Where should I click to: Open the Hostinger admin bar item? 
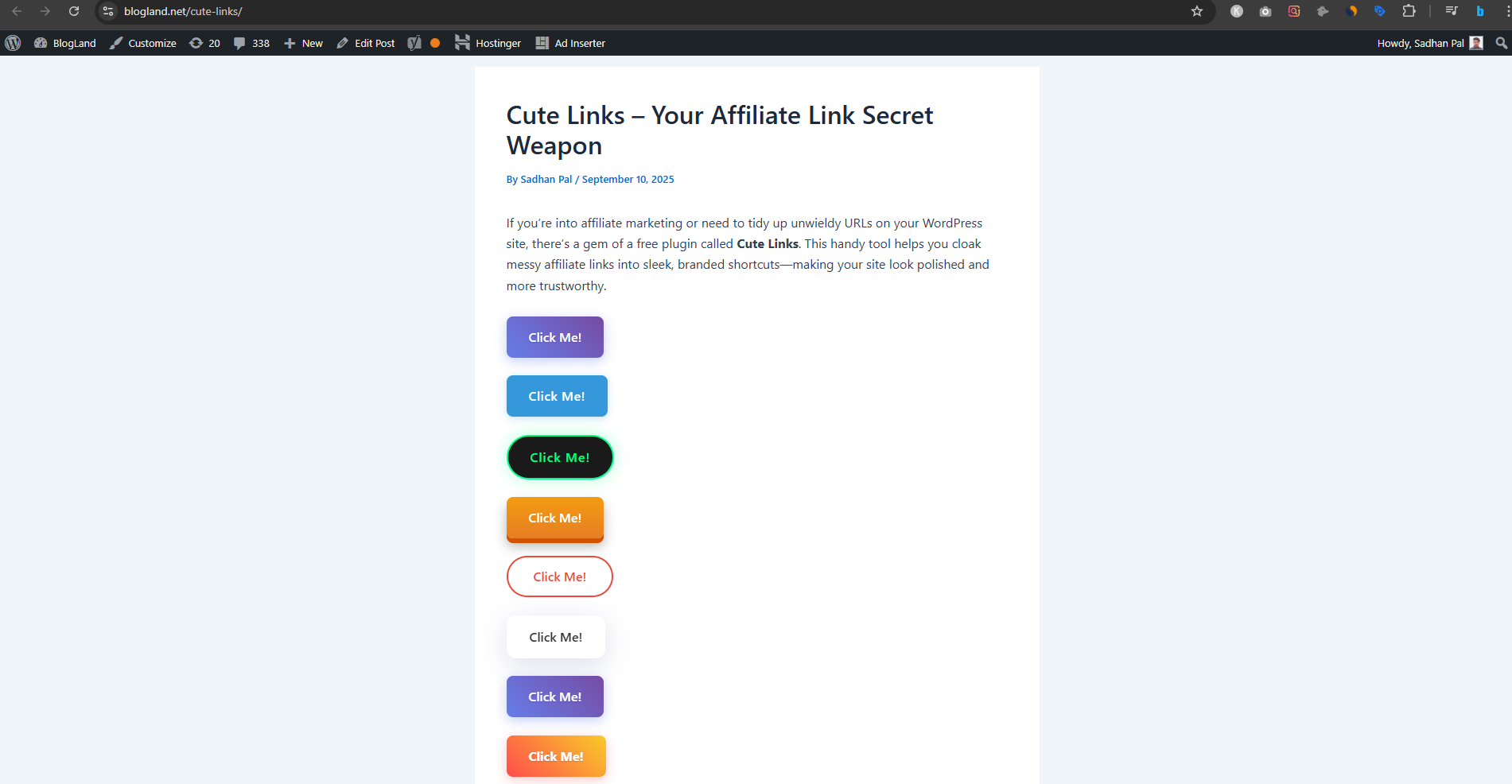point(488,43)
